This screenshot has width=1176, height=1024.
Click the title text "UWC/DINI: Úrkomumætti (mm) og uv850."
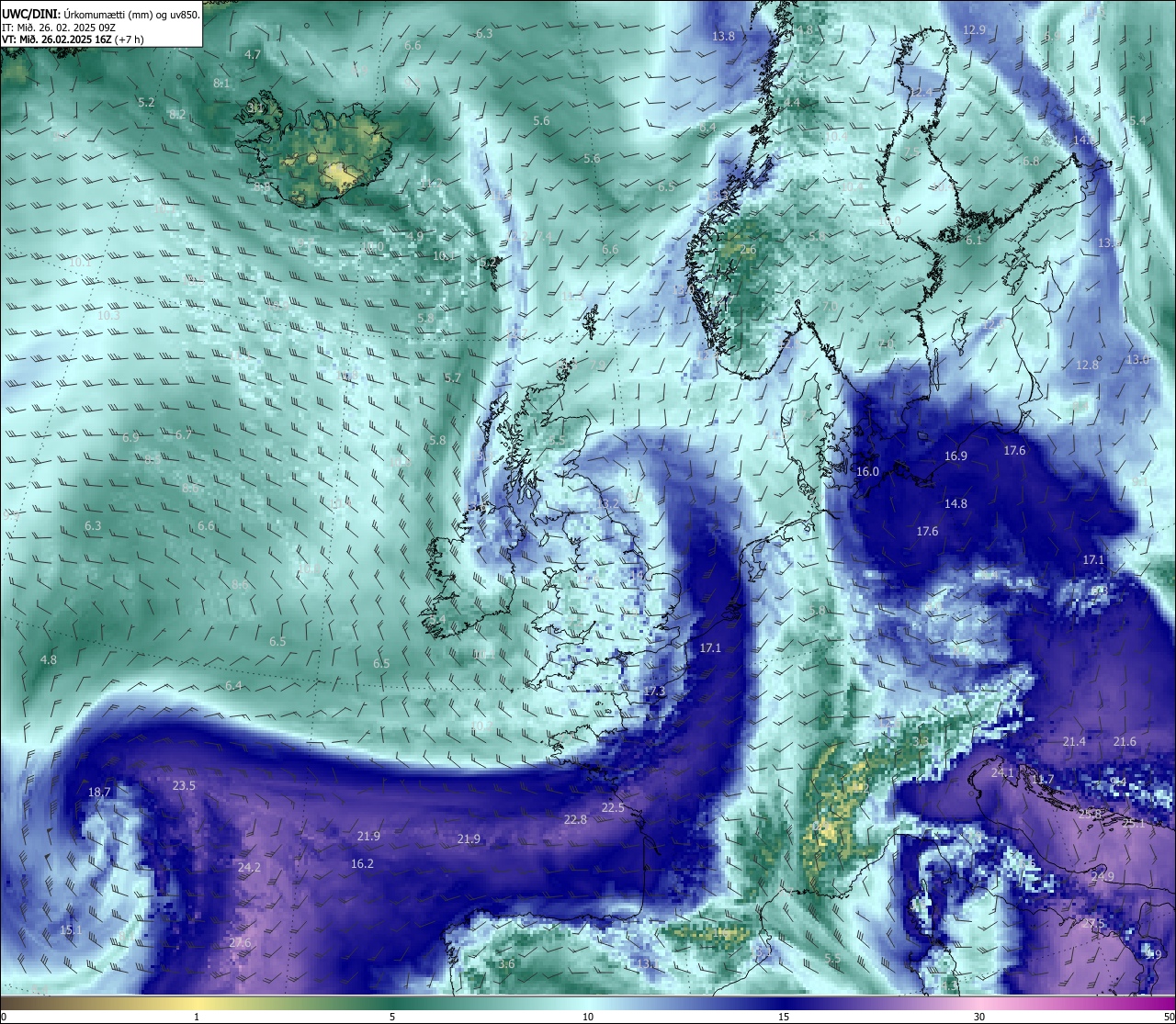point(100,16)
